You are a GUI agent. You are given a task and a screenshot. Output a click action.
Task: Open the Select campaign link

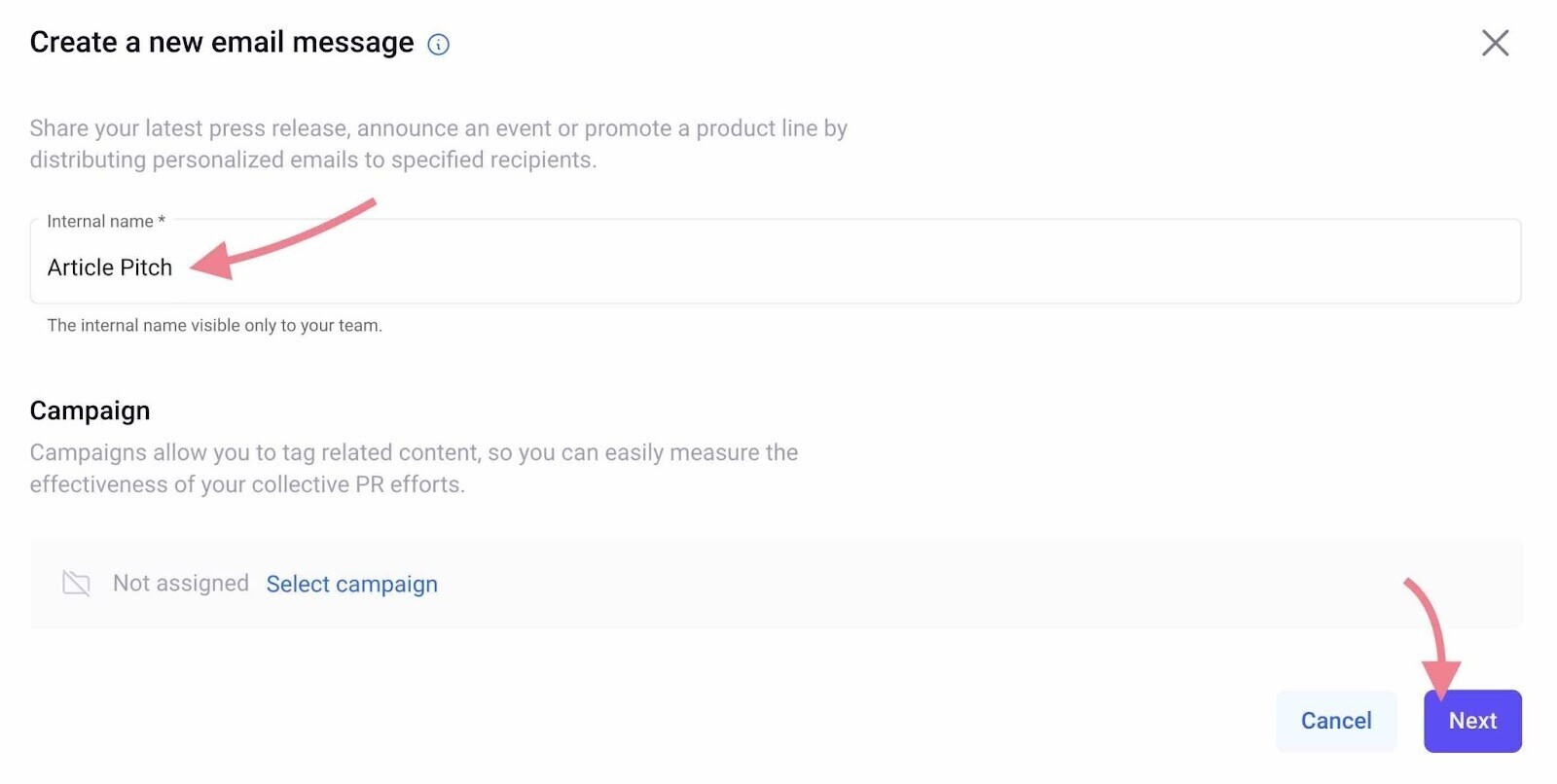click(351, 584)
